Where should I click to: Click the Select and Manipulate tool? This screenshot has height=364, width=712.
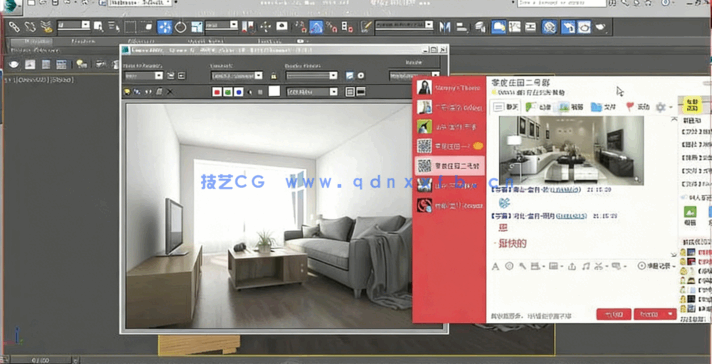[265, 27]
